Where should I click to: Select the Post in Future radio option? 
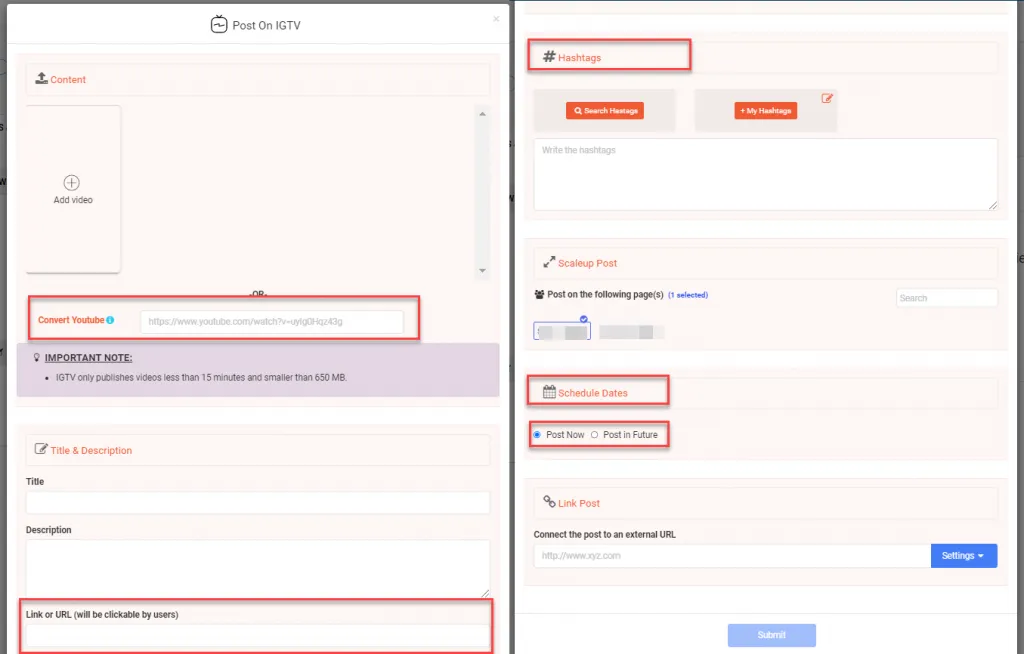594,435
